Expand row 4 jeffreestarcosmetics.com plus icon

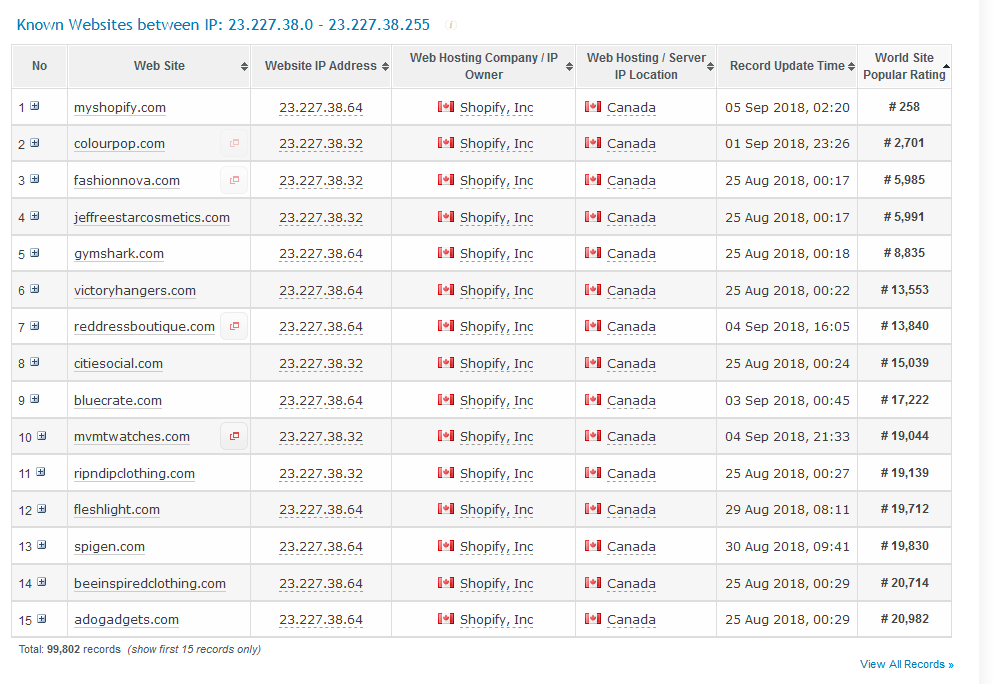pos(35,216)
